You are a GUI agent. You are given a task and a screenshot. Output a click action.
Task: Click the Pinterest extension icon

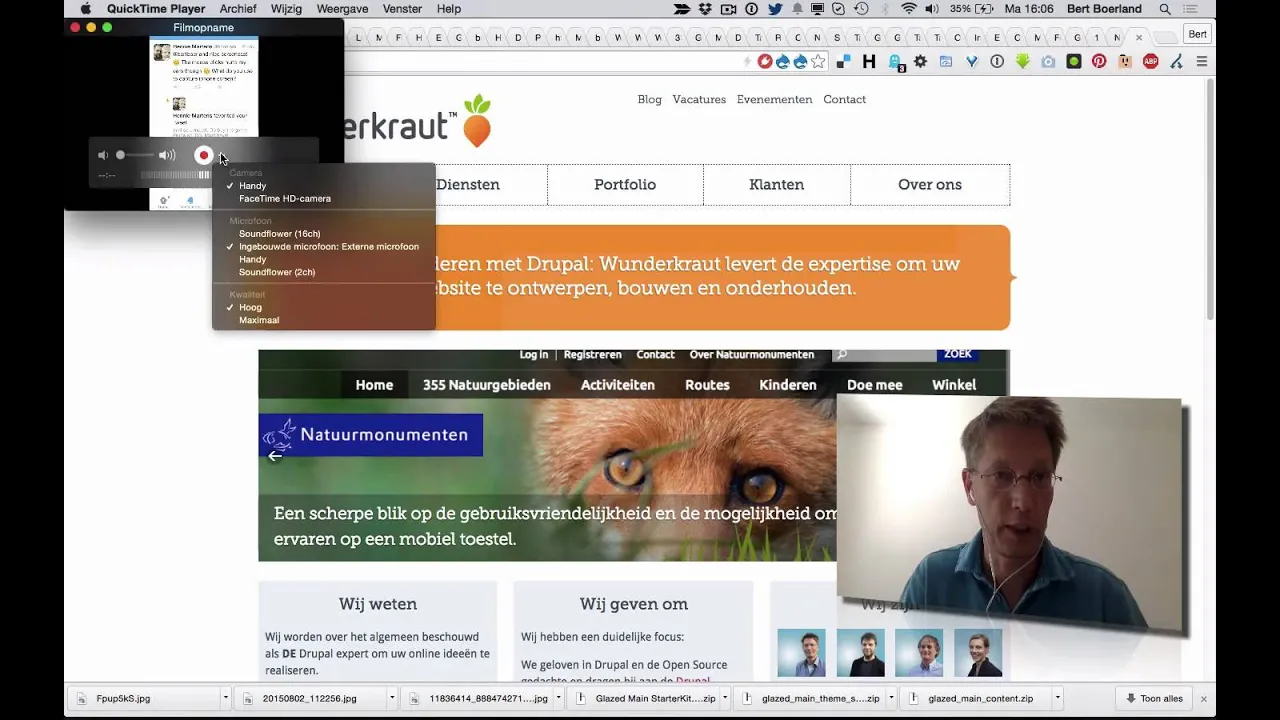click(x=1099, y=61)
